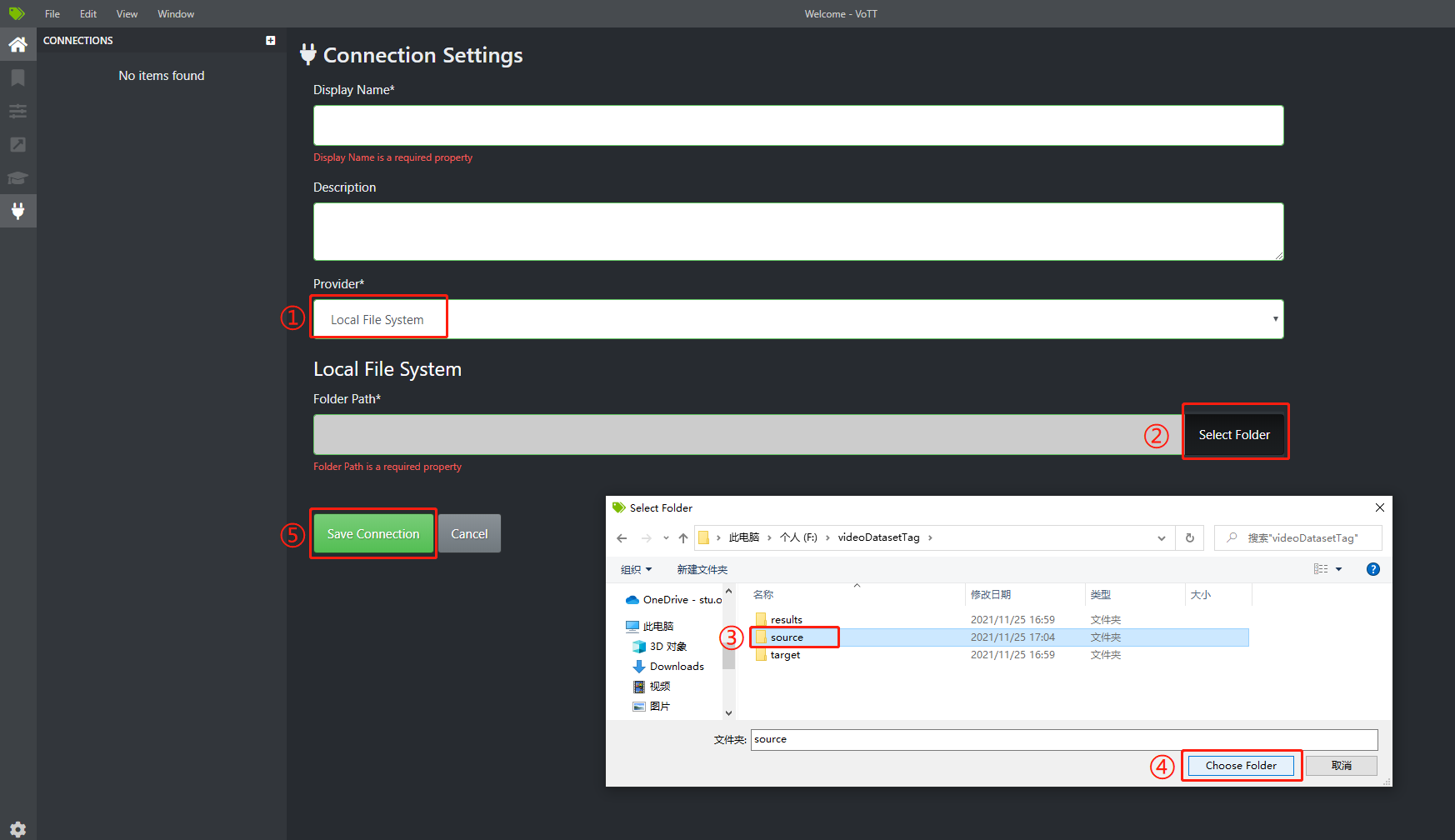Click search videoDatasetTag box
Screen dimensions: 1455x840
[1298, 538]
